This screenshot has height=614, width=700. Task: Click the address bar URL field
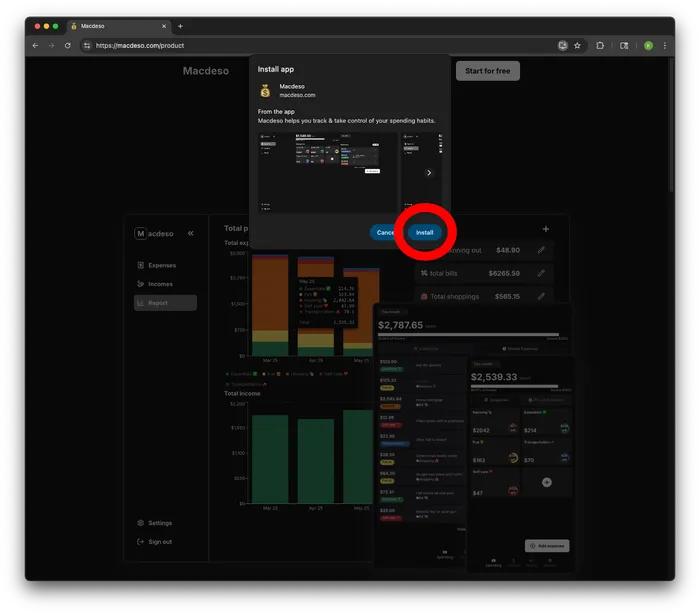coord(321,46)
